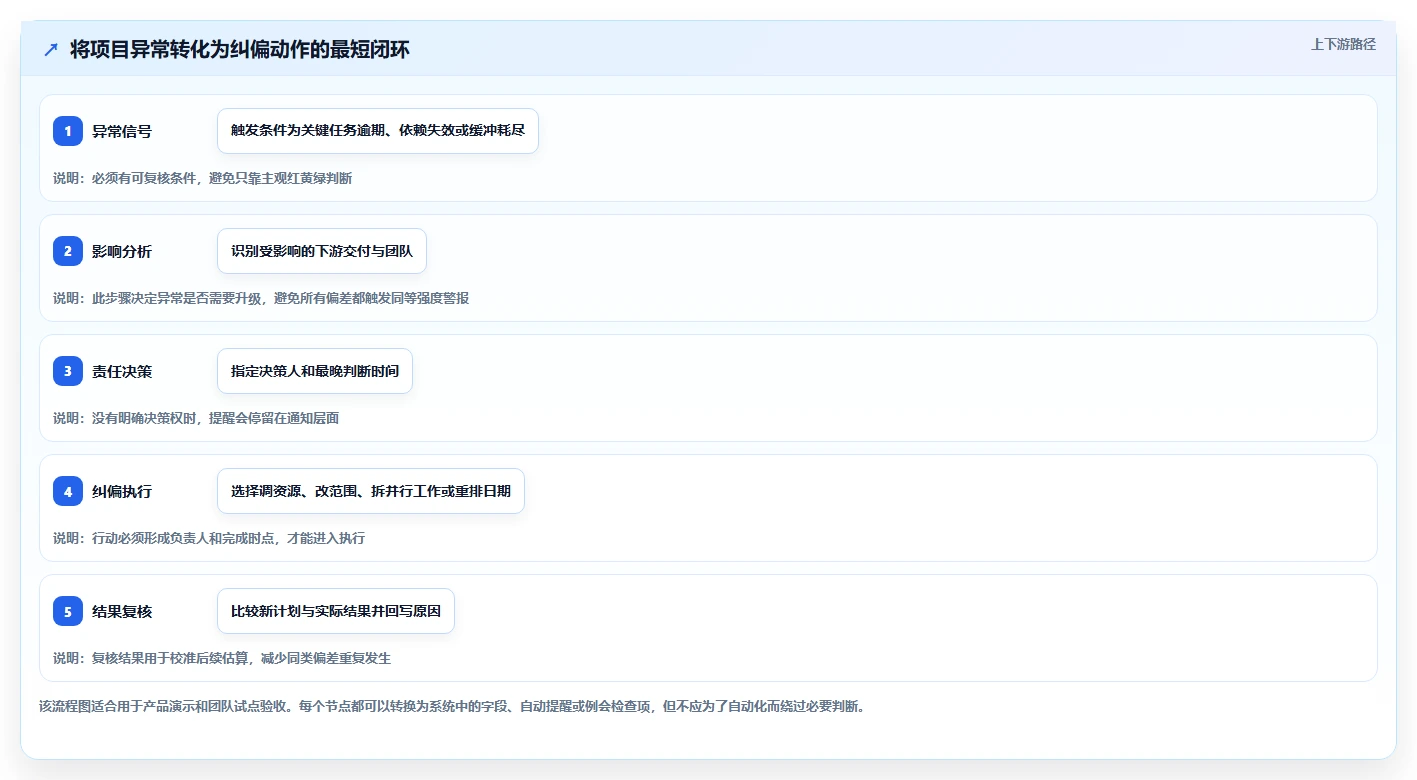Viewport: 1417px width, 780px height.
Task: Click the note 必须有可复核条件
Action: click(203, 178)
